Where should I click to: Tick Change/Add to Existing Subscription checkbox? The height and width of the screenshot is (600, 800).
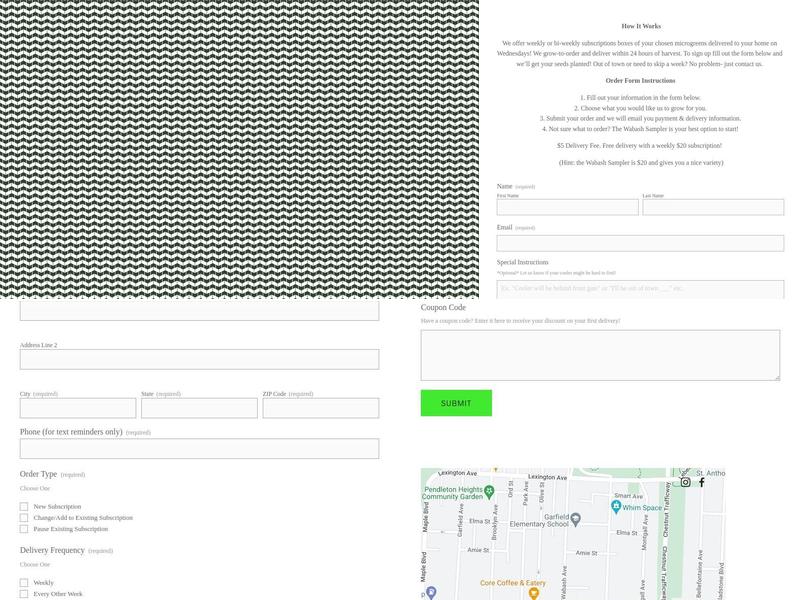(24, 518)
